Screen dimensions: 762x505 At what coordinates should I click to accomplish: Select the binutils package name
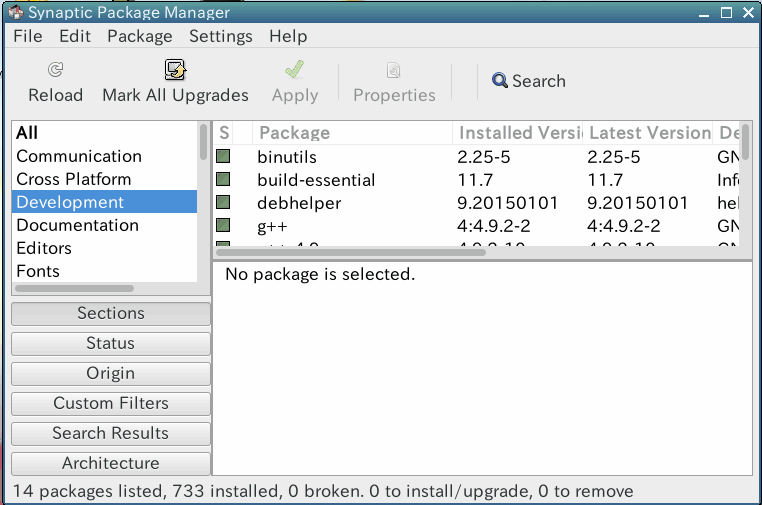coord(287,157)
